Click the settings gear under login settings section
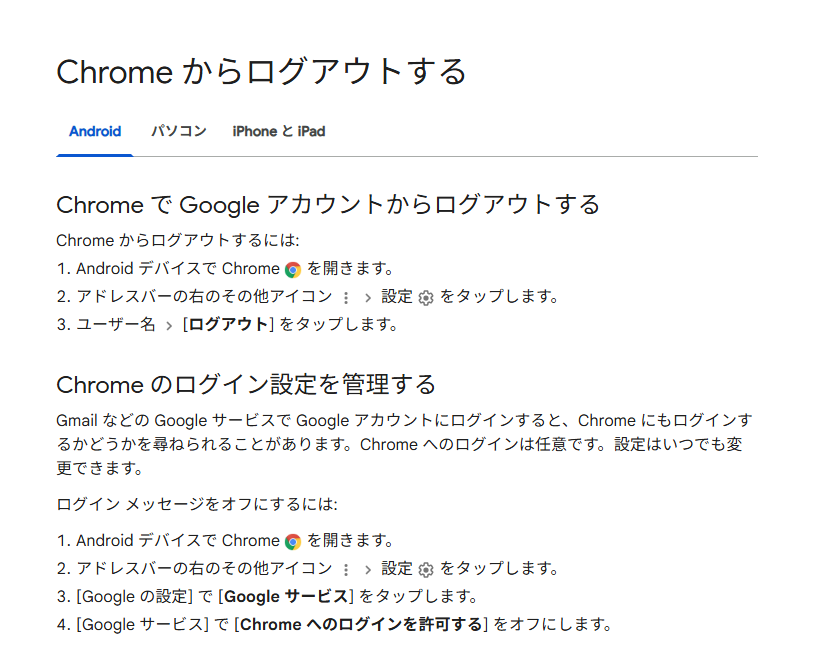This screenshot has height=654, width=815. [x=426, y=569]
